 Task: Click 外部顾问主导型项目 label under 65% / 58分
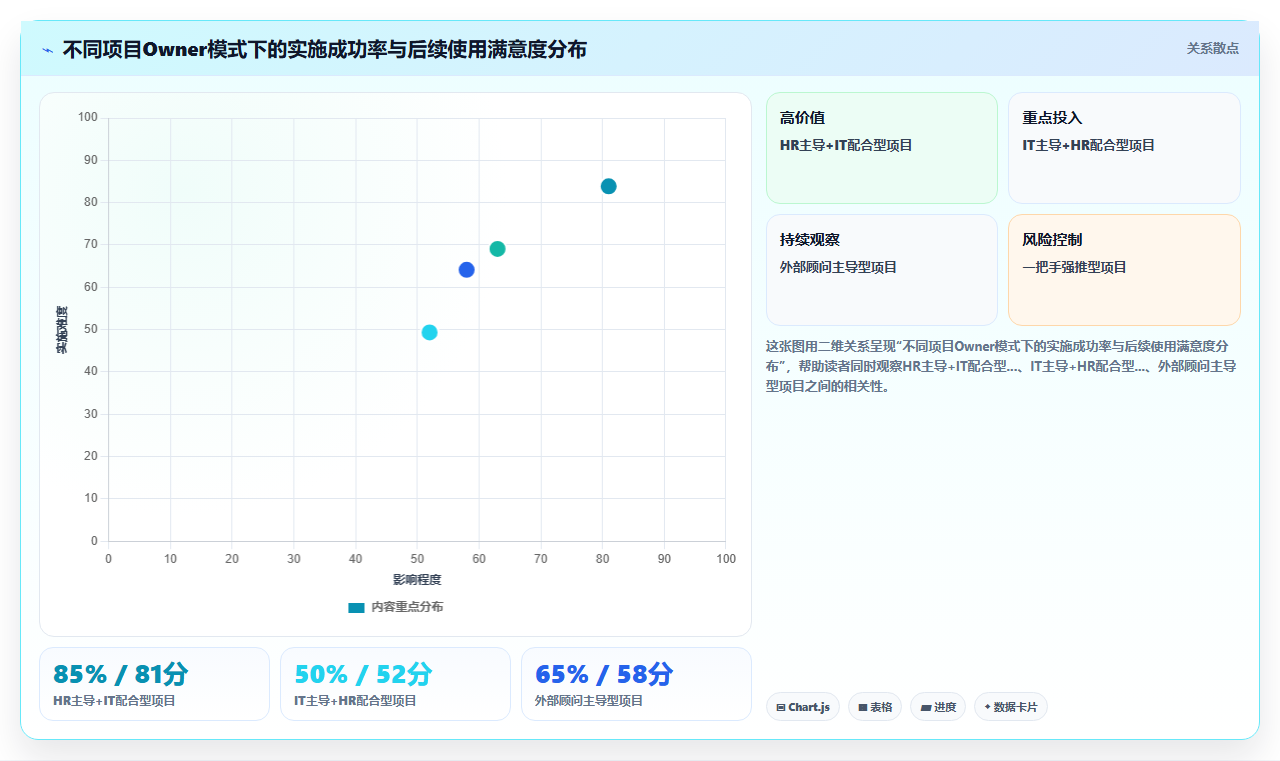pos(589,701)
